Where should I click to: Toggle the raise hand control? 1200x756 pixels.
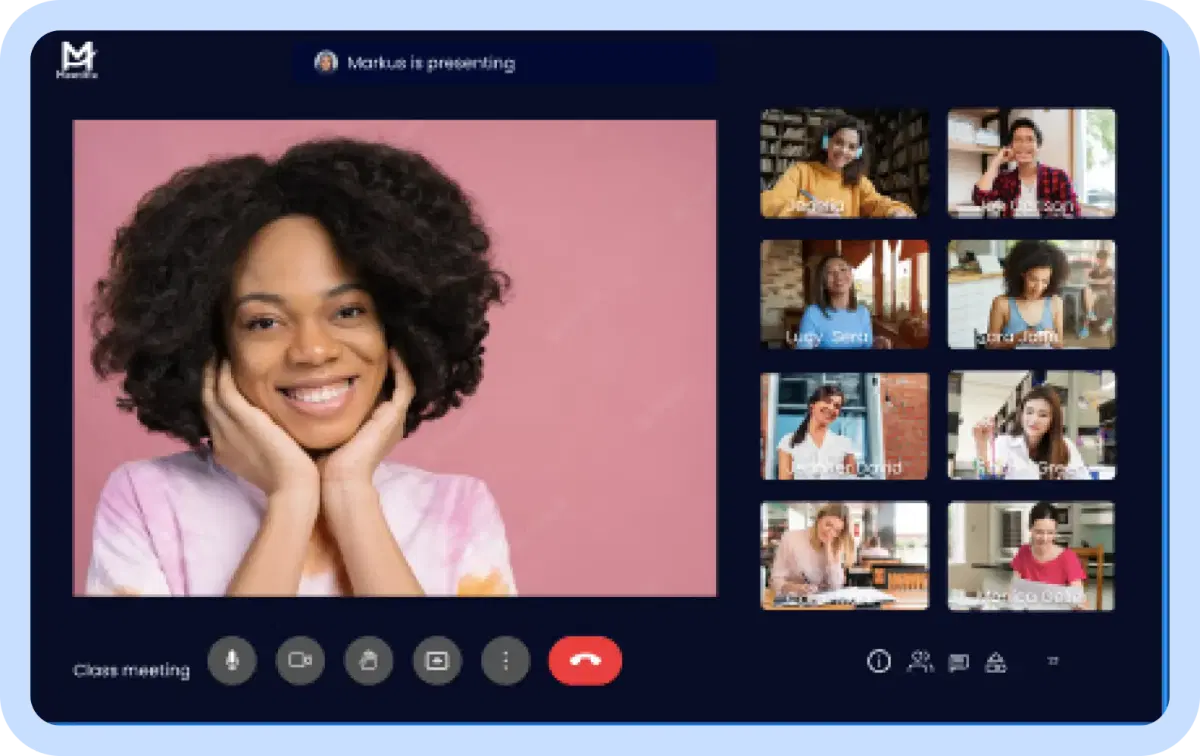point(369,660)
